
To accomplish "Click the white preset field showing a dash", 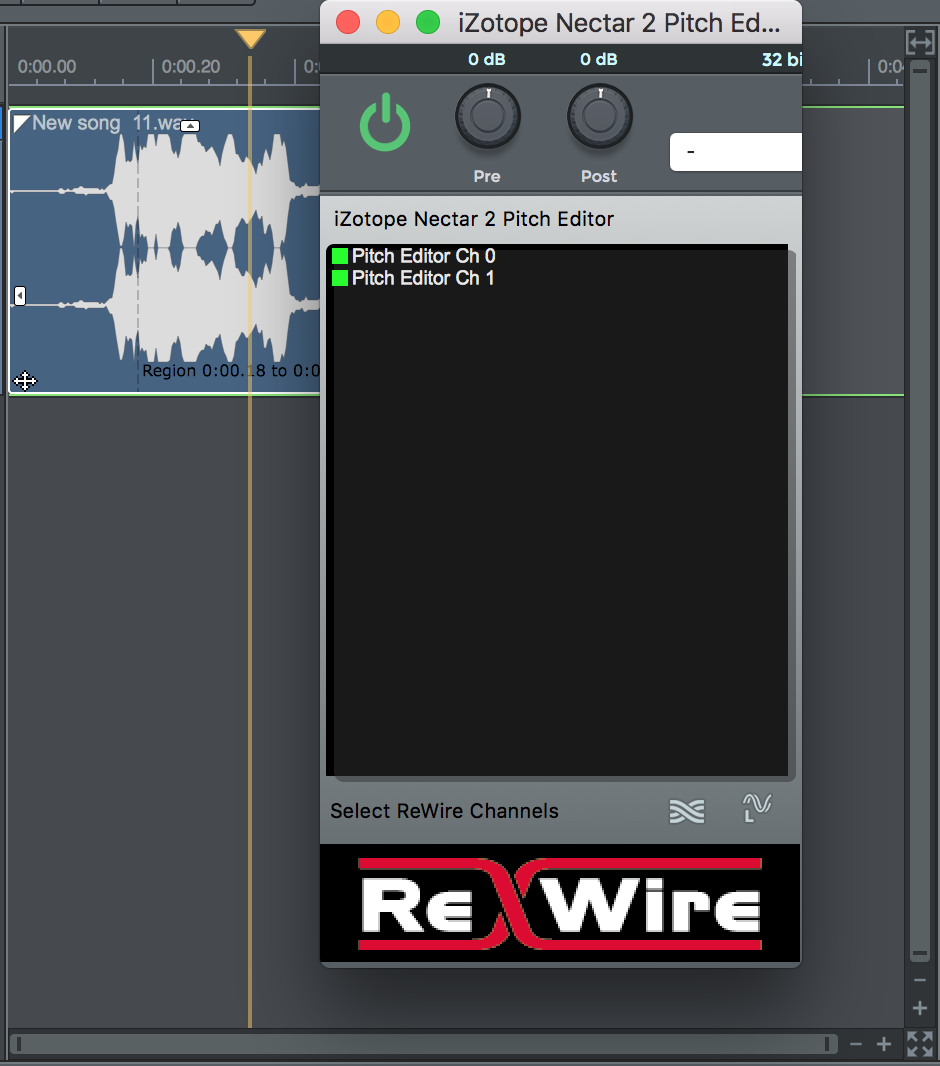I will (735, 152).
